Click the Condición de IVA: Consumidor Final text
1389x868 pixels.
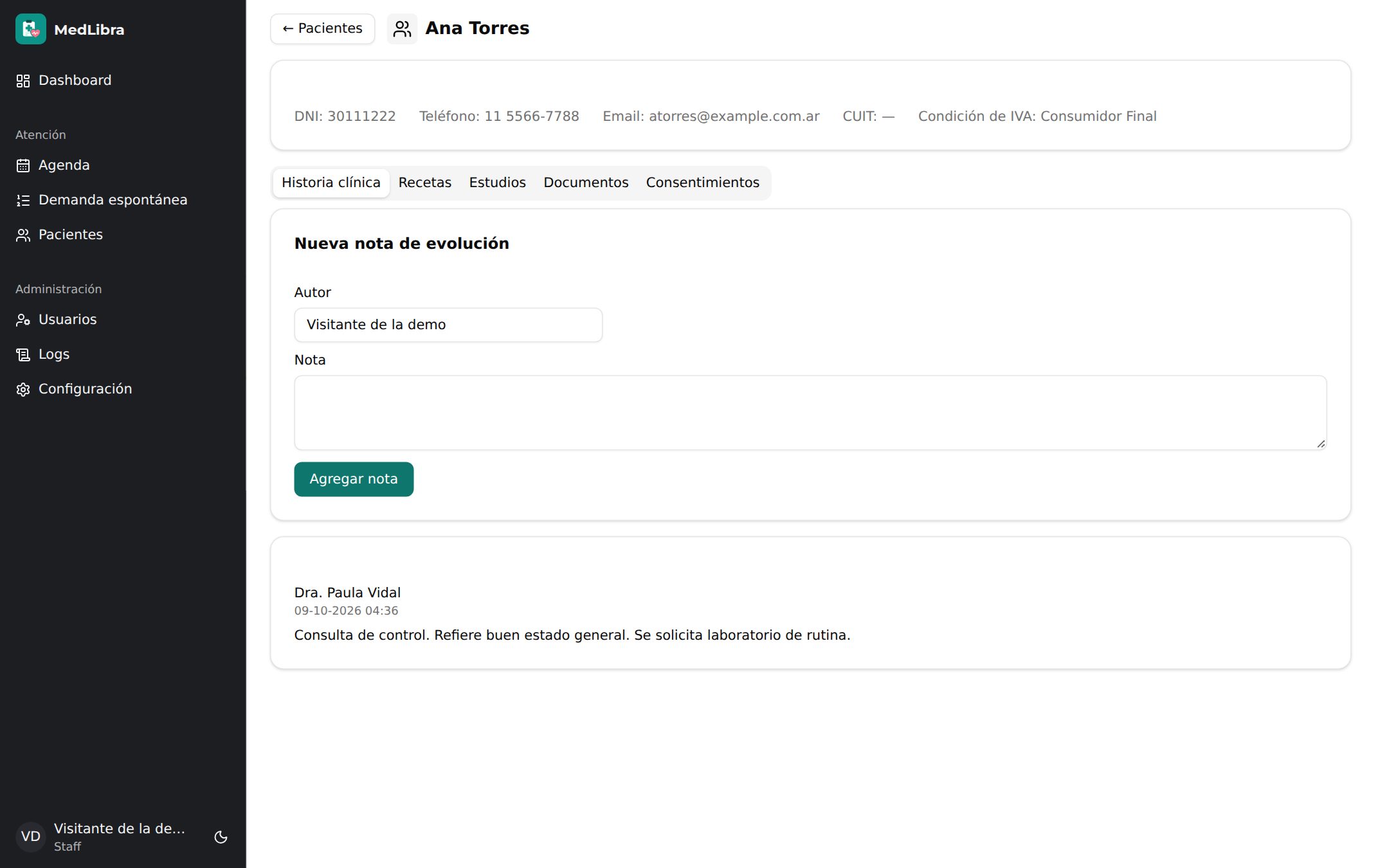coord(1037,116)
